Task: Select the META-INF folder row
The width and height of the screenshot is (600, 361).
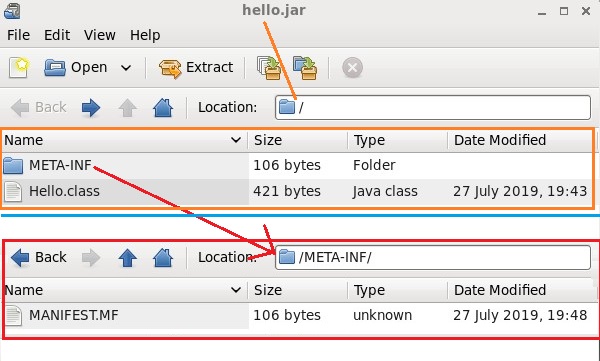Action: tap(297, 166)
